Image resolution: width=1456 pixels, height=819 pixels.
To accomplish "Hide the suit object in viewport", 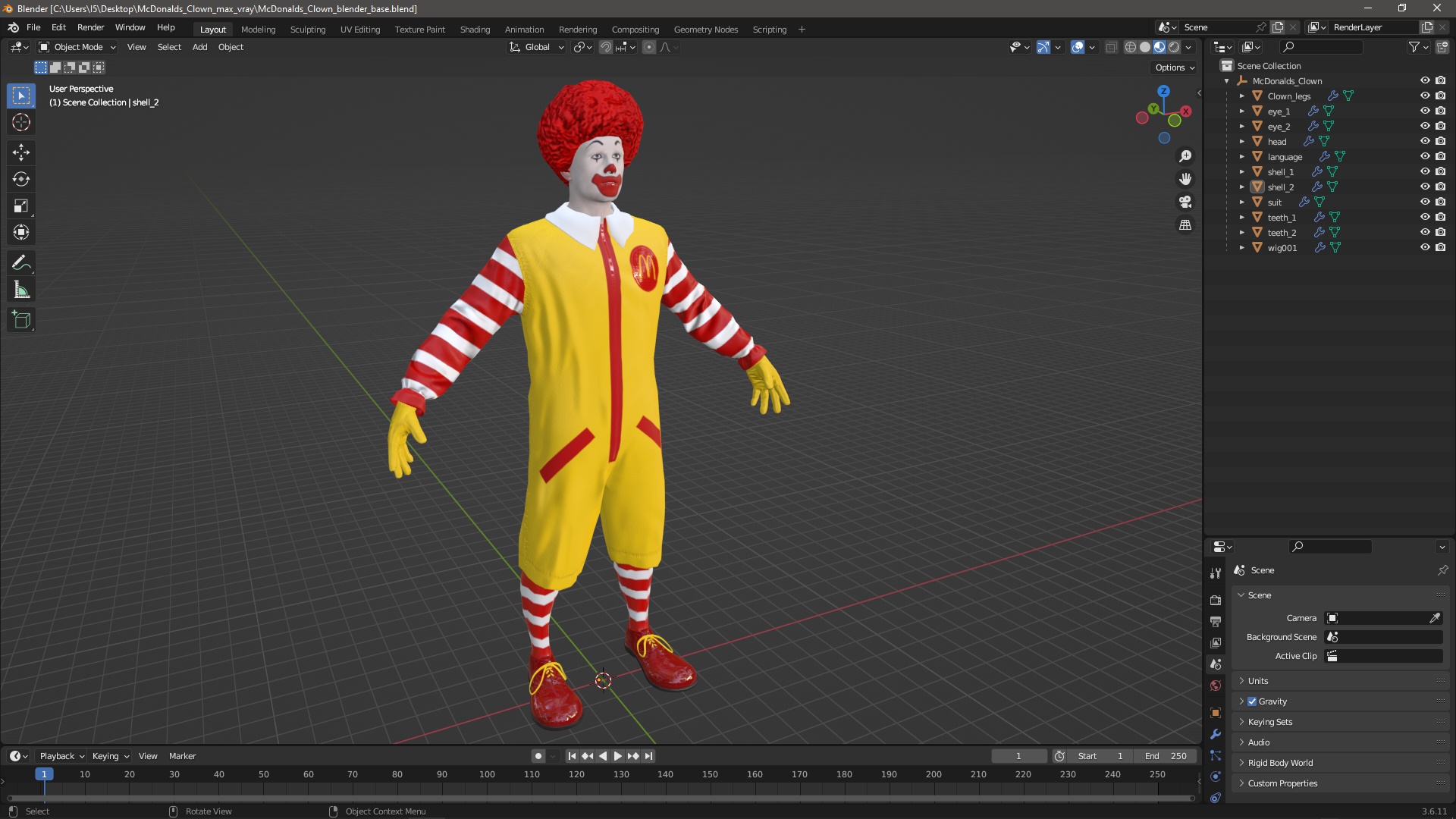I will click(1425, 202).
